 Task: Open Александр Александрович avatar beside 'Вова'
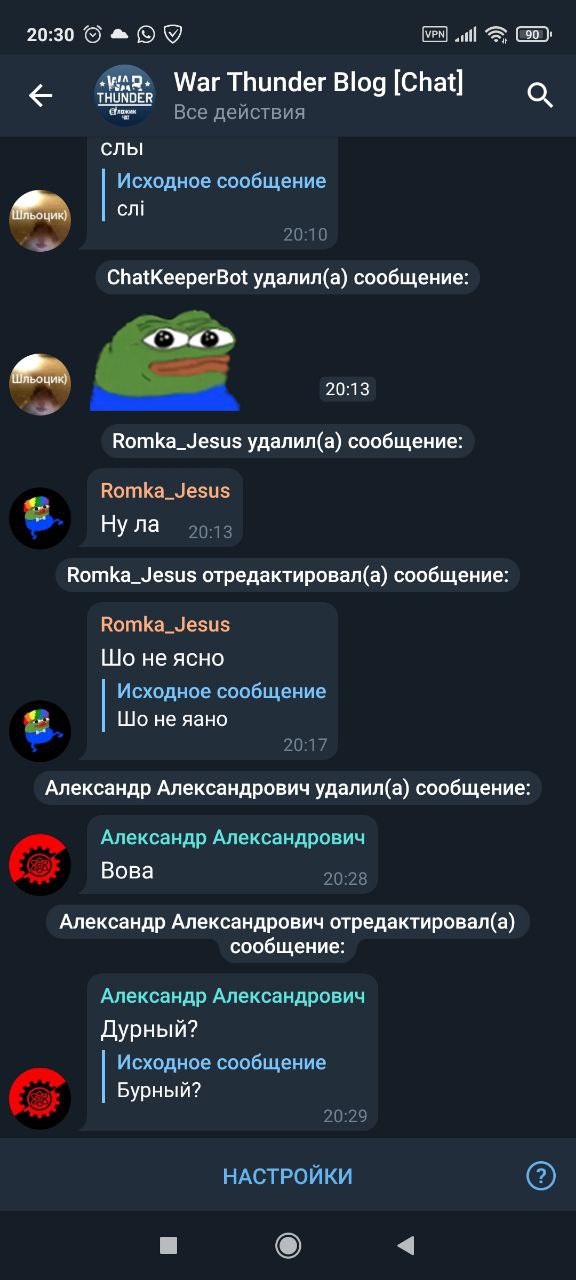click(x=40, y=865)
